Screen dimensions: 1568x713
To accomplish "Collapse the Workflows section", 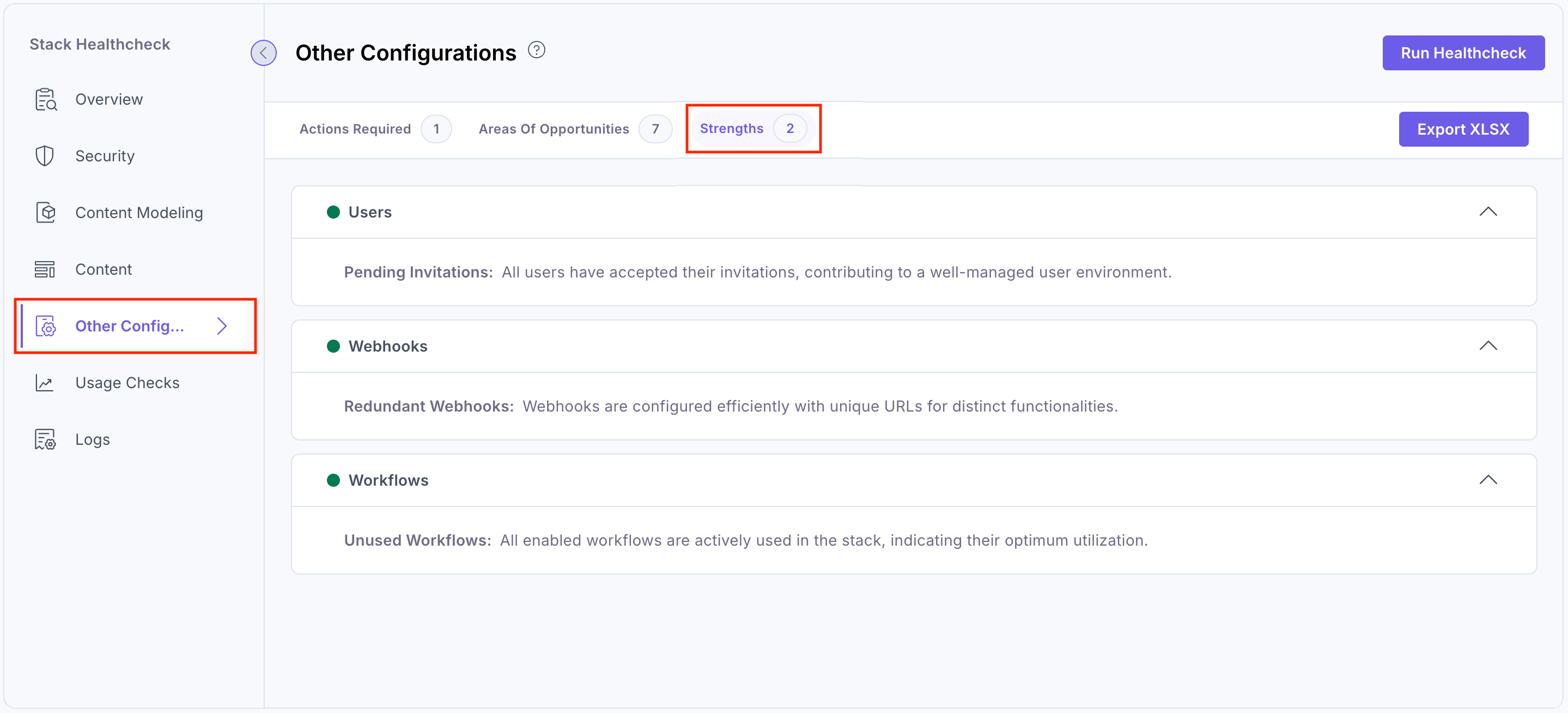I will pos(1489,479).
